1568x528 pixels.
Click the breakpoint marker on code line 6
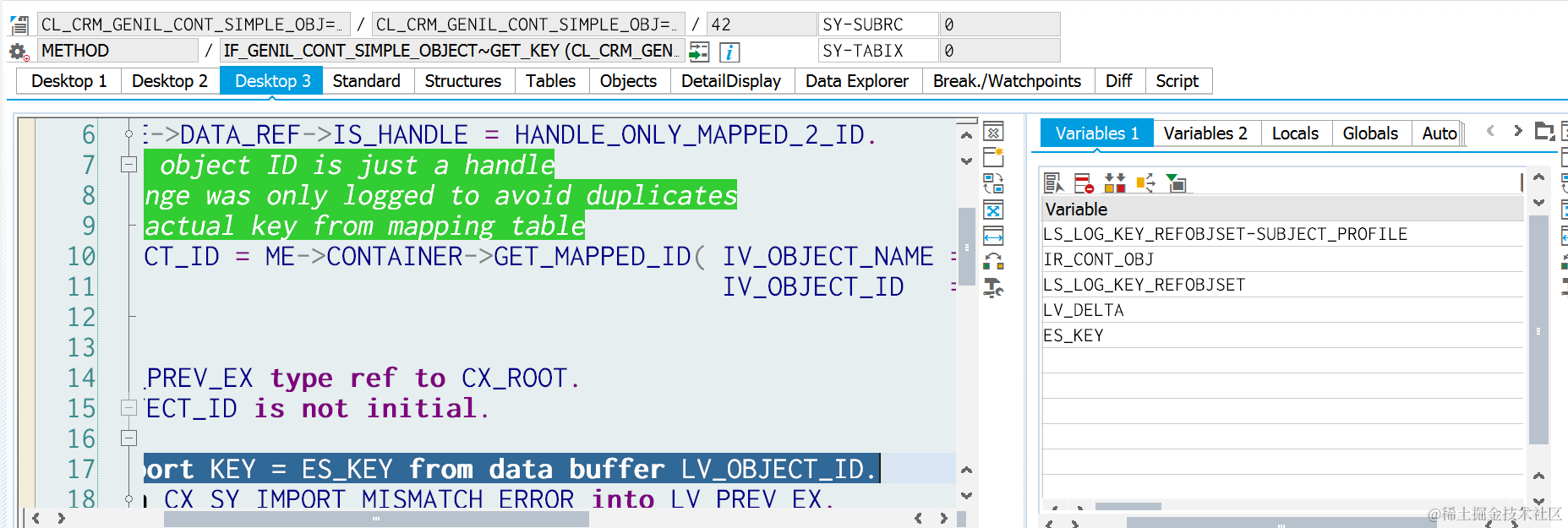tap(128, 133)
